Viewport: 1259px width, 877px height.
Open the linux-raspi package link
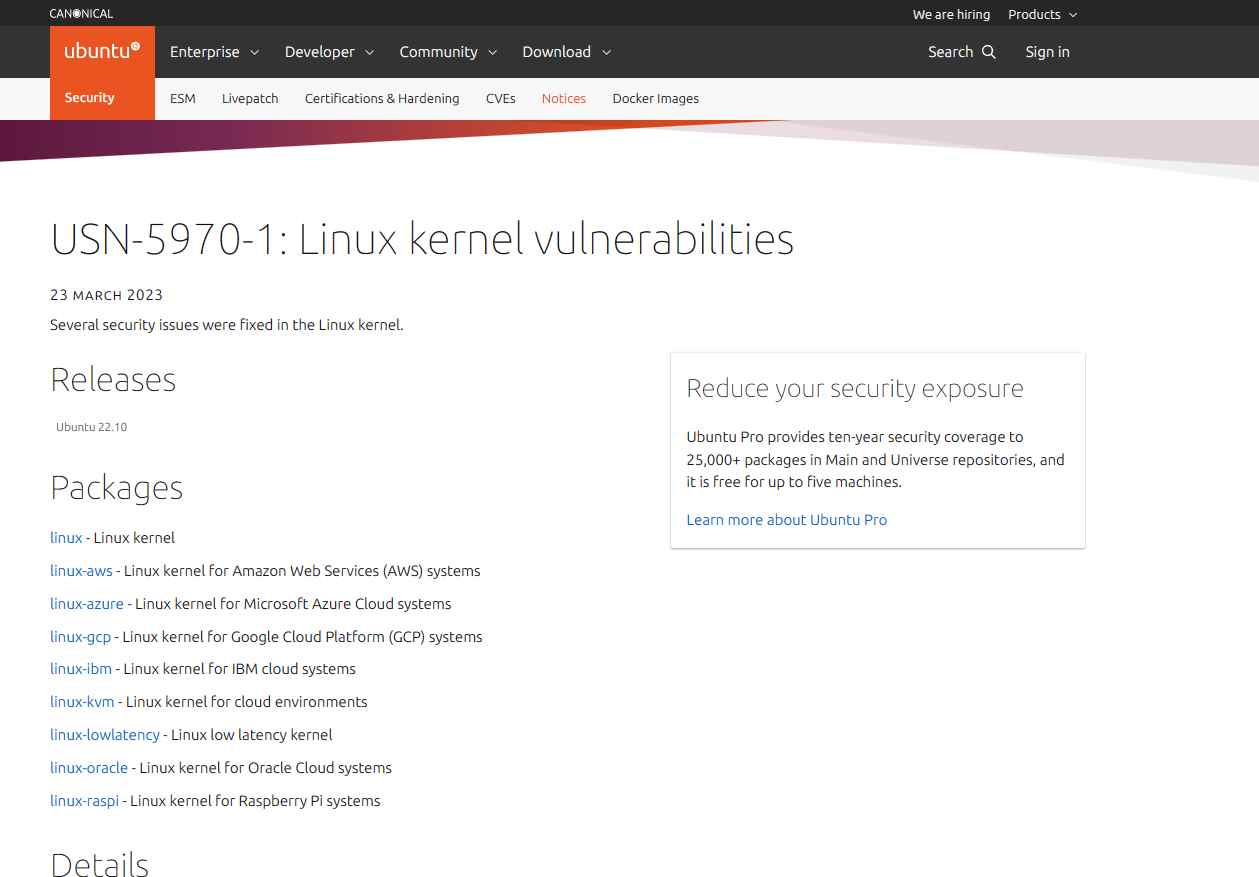(x=84, y=801)
